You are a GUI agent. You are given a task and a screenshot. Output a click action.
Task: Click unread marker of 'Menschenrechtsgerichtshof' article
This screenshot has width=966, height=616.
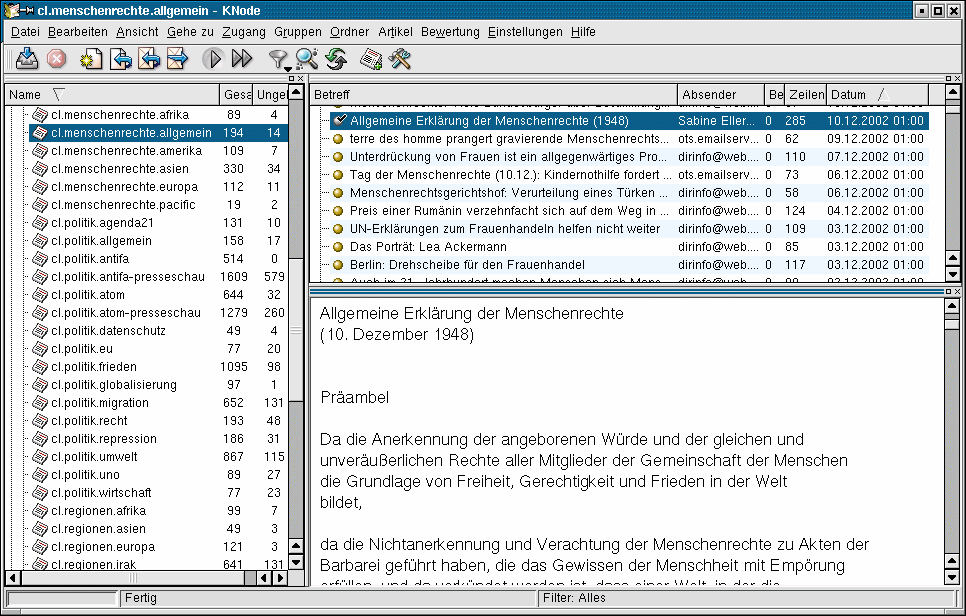click(338, 193)
